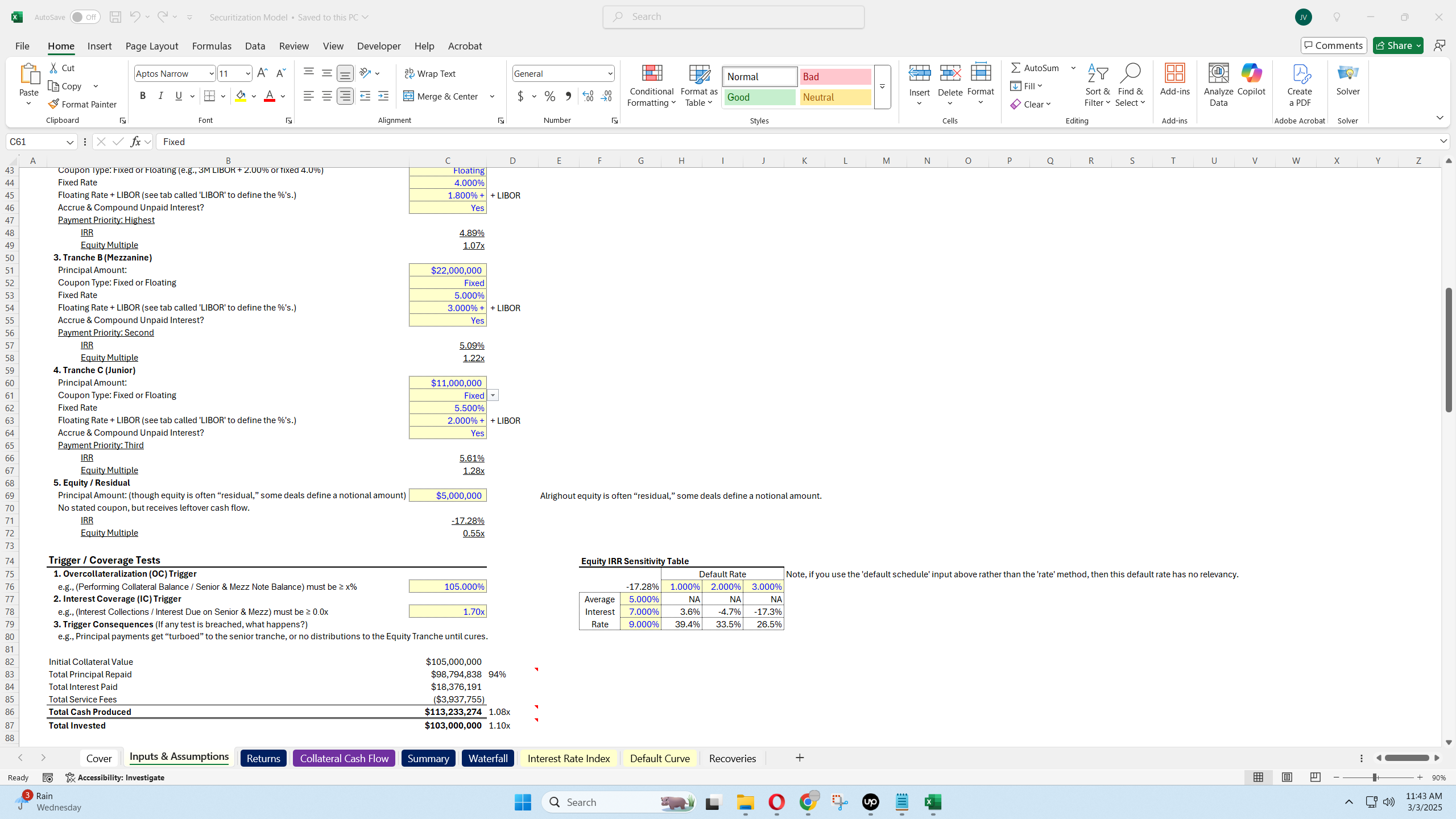Click the Increase Indent icon
The height and width of the screenshot is (819, 1456).
click(x=383, y=96)
